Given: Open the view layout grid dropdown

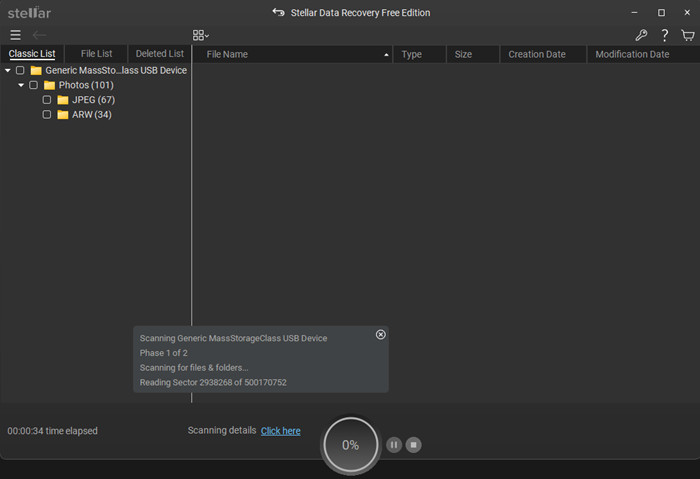Looking at the screenshot, I should [200, 35].
